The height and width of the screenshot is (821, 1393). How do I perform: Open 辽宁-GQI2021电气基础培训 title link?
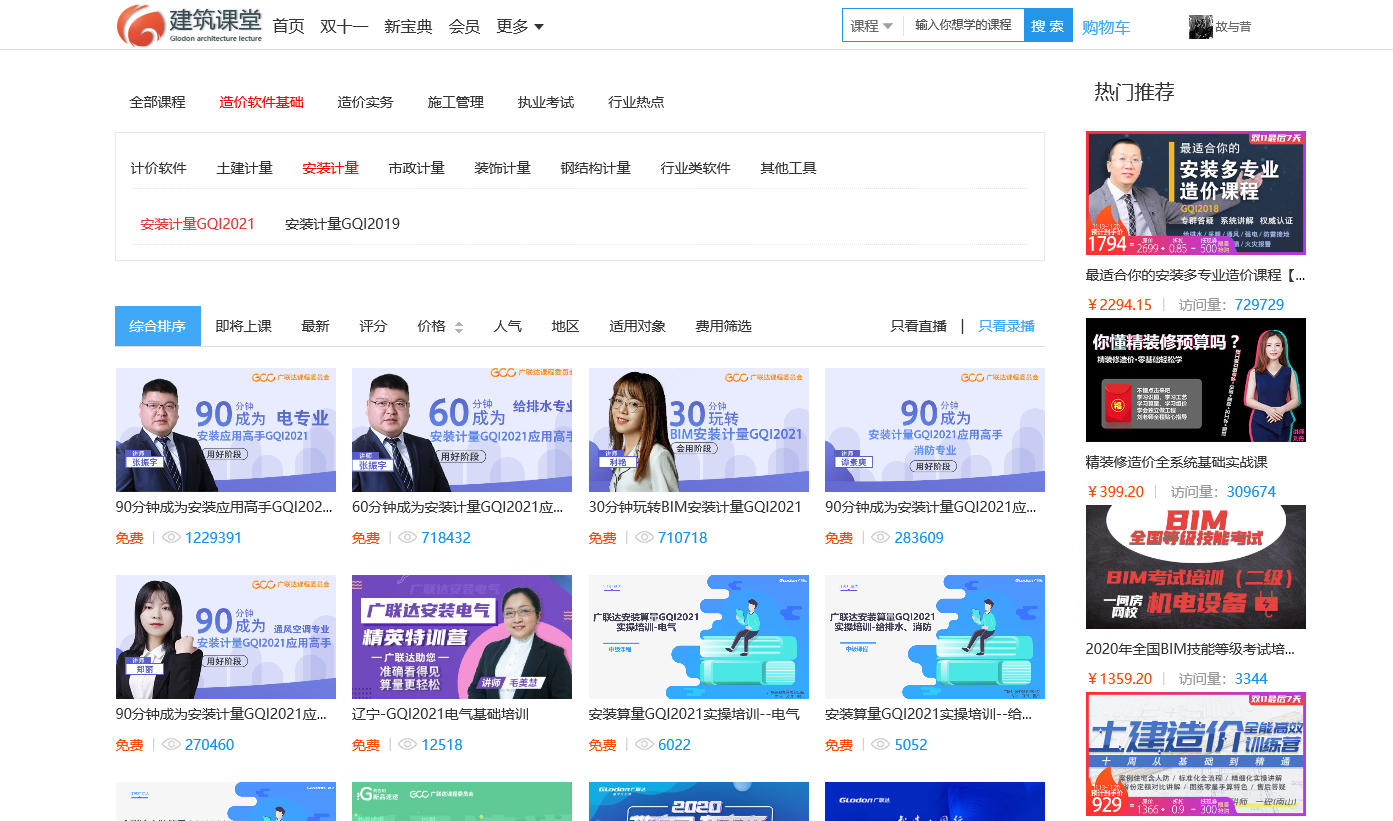(x=440, y=714)
